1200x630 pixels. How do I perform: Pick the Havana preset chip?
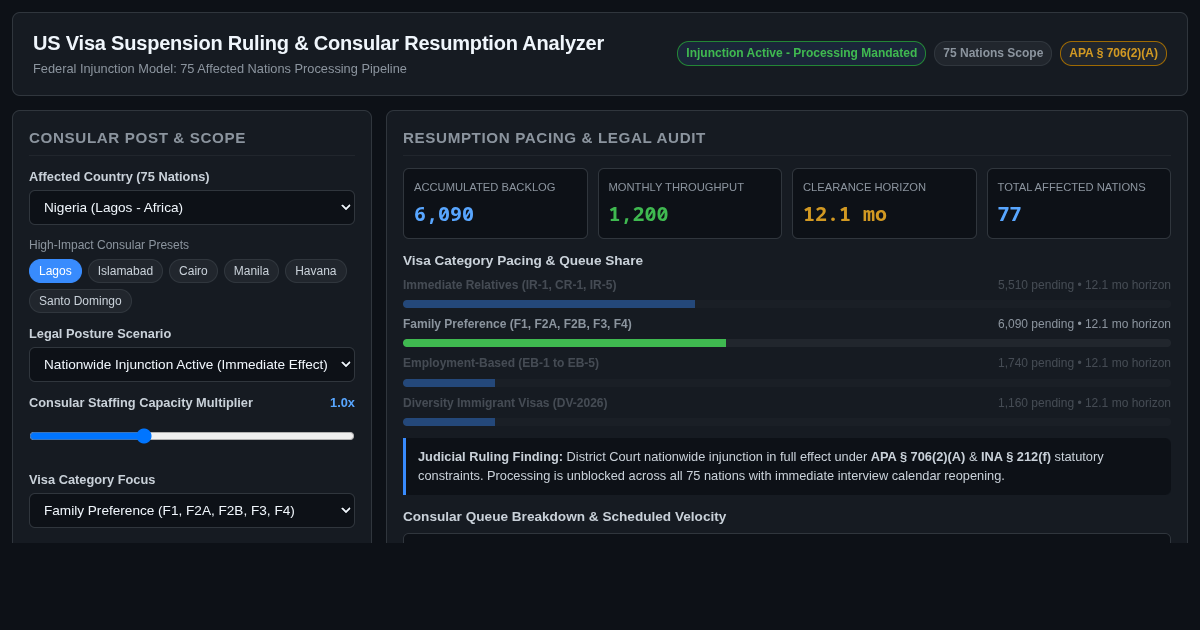[x=316, y=271]
